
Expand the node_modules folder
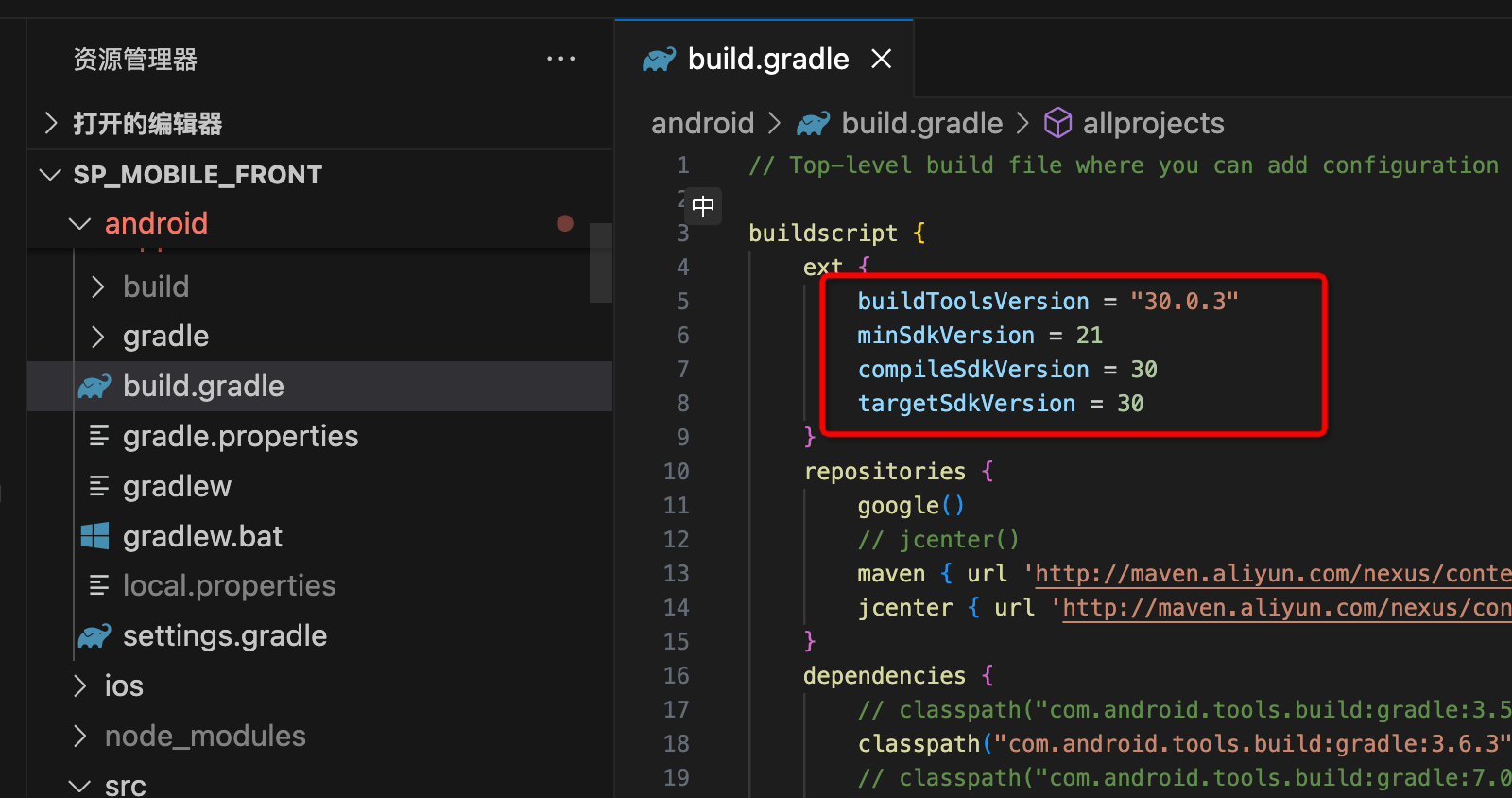point(80,736)
